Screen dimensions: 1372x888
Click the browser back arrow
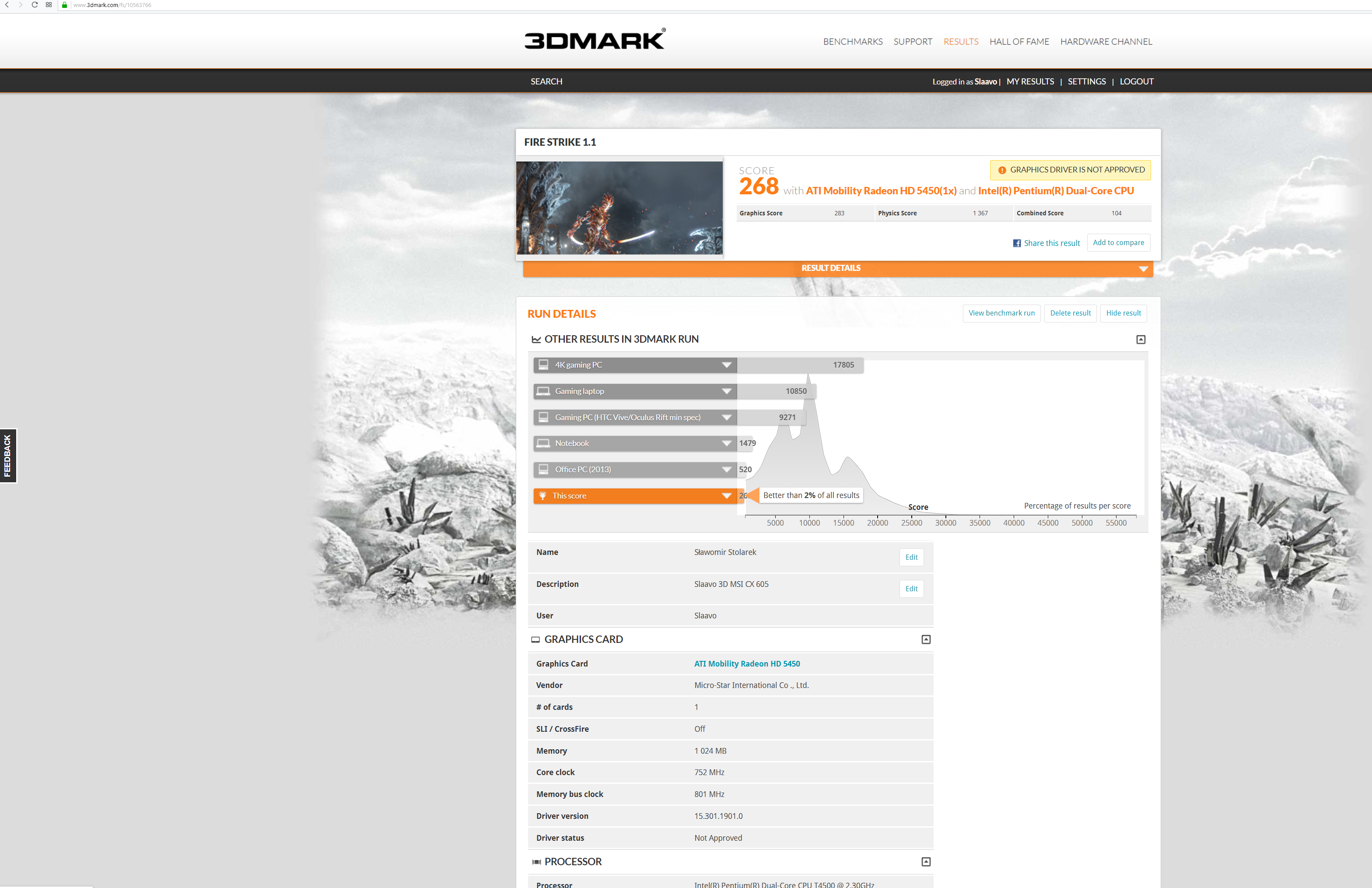[7, 5]
